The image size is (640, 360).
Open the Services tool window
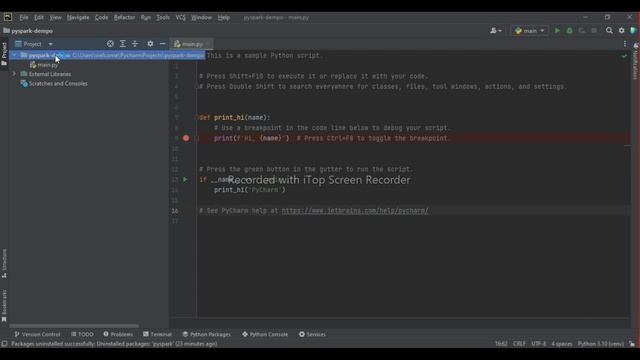pos(312,334)
